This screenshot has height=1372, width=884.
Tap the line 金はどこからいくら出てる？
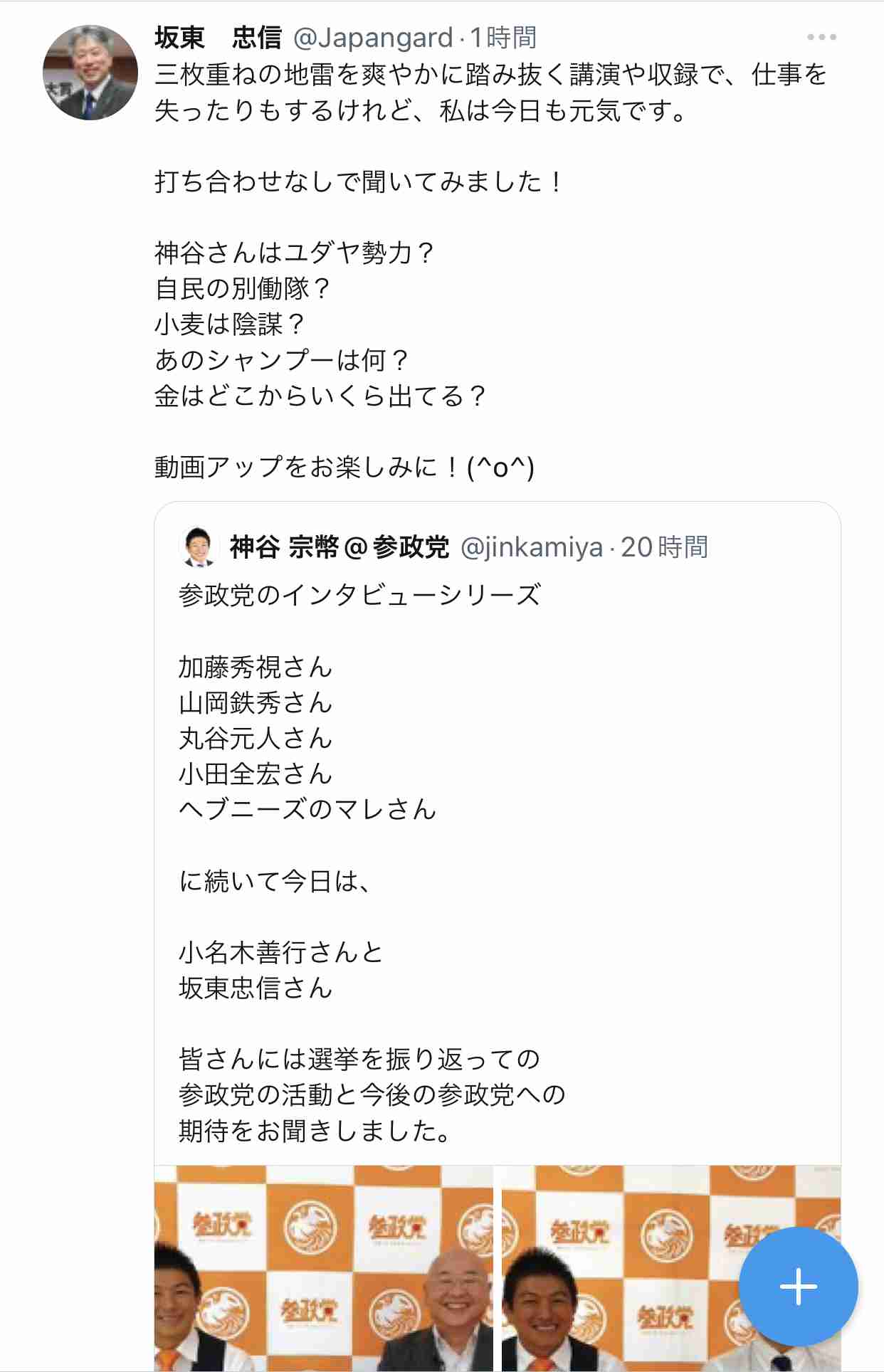[320, 396]
